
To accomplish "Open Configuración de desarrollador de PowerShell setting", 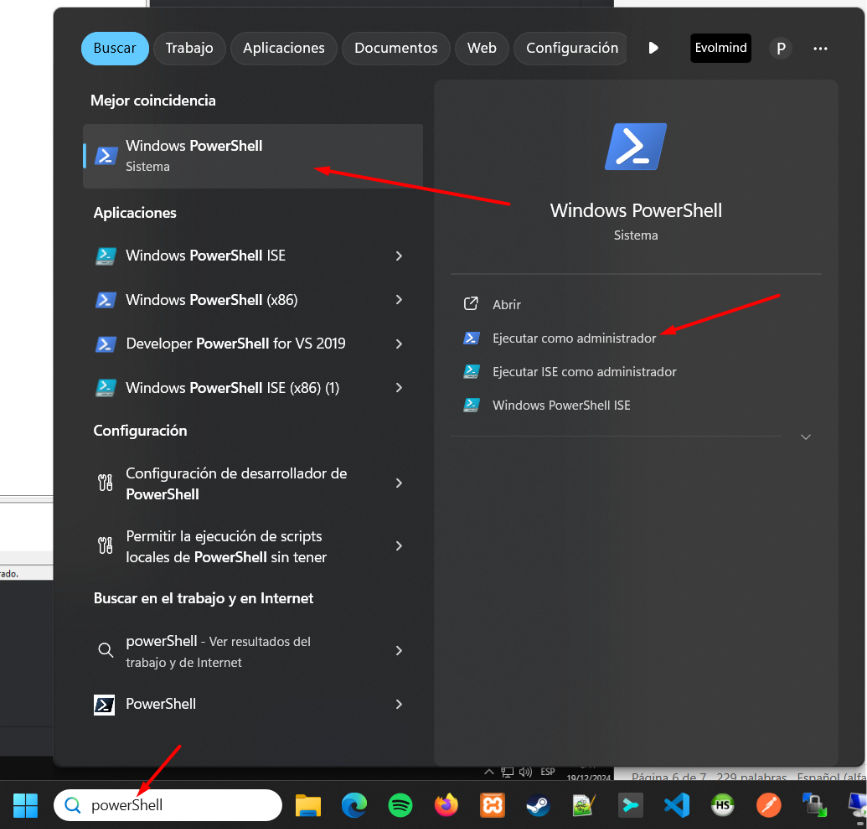I will coord(252,483).
